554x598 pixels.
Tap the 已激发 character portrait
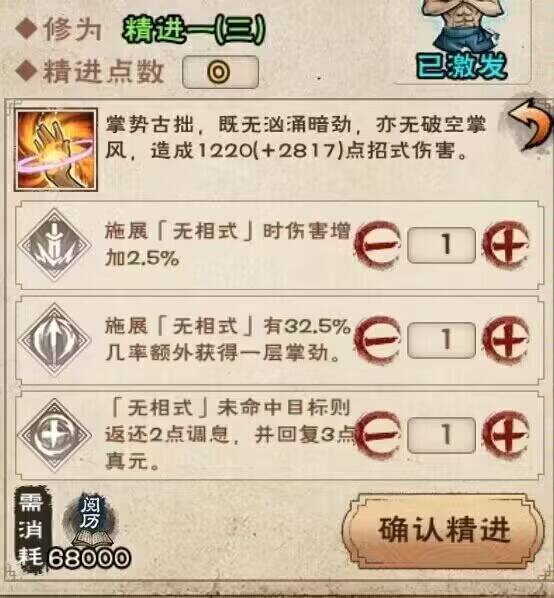463,40
